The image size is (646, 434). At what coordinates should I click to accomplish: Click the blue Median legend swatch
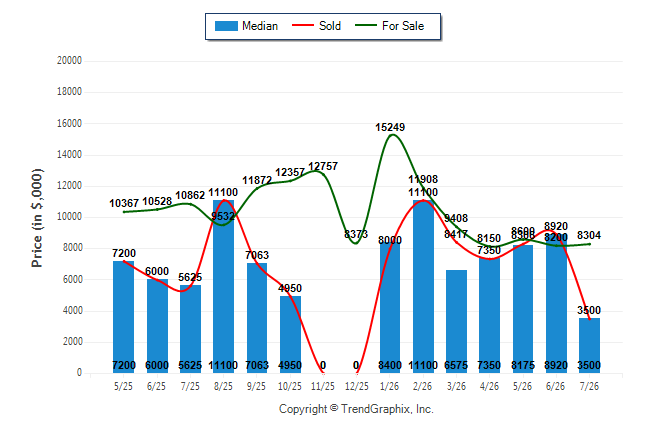coord(226,26)
